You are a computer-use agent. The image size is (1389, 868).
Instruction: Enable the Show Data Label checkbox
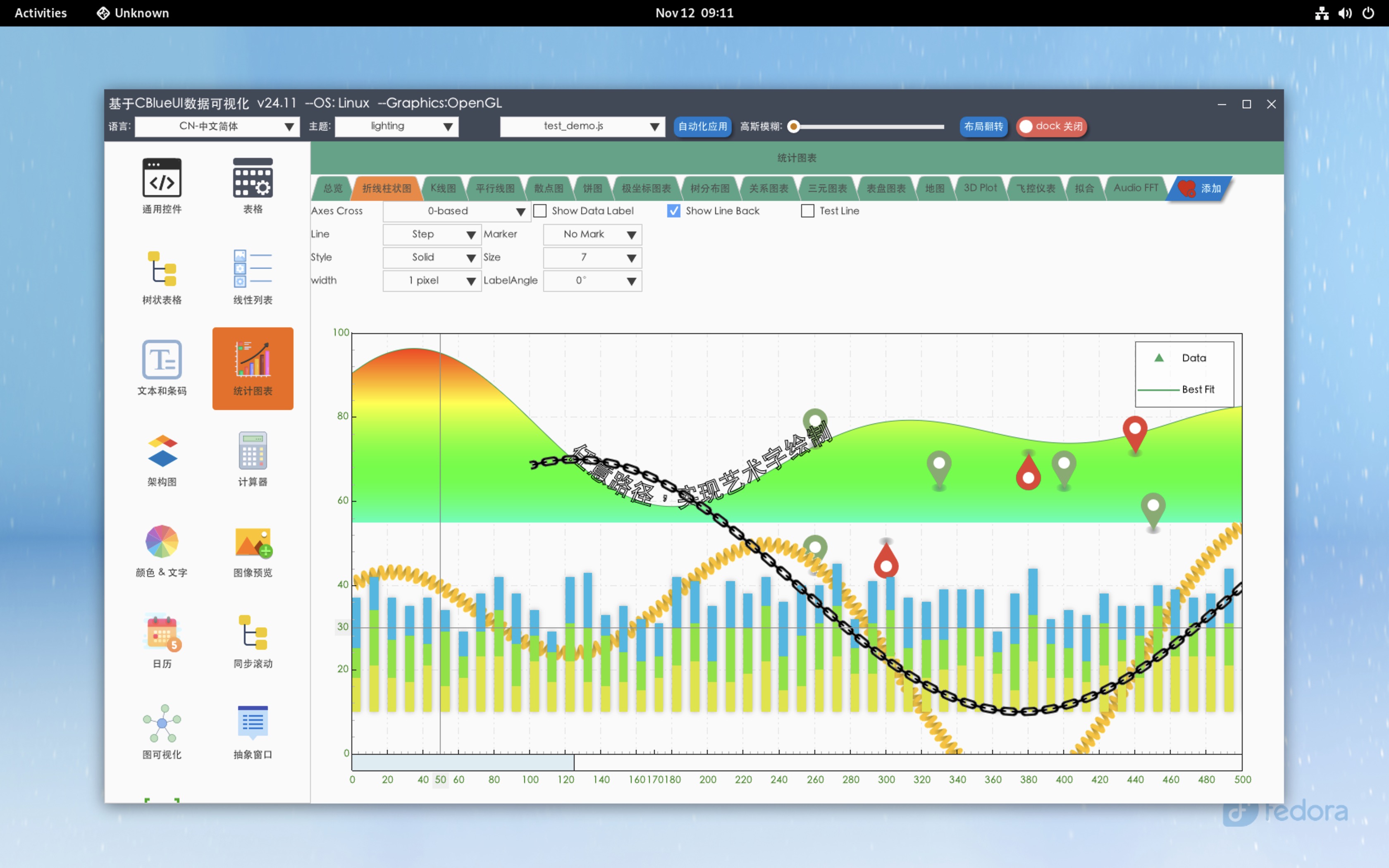tap(540, 211)
